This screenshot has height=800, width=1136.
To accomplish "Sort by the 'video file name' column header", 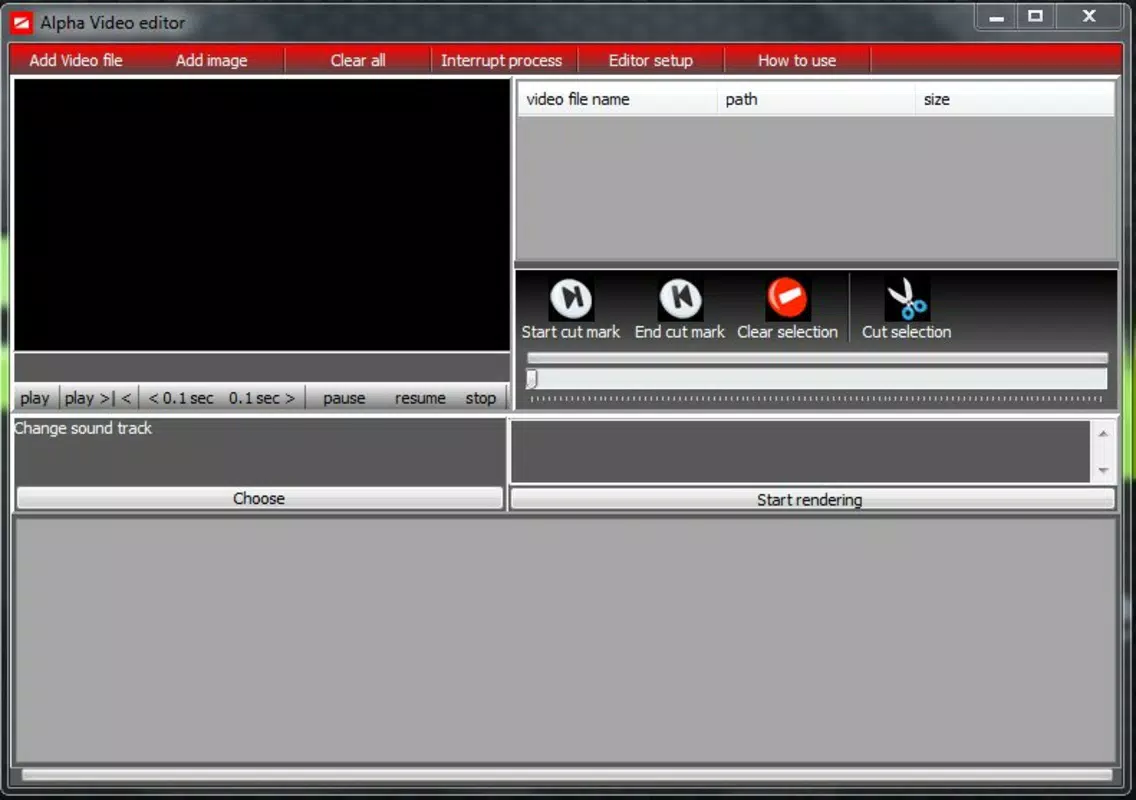I will (617, 99).
